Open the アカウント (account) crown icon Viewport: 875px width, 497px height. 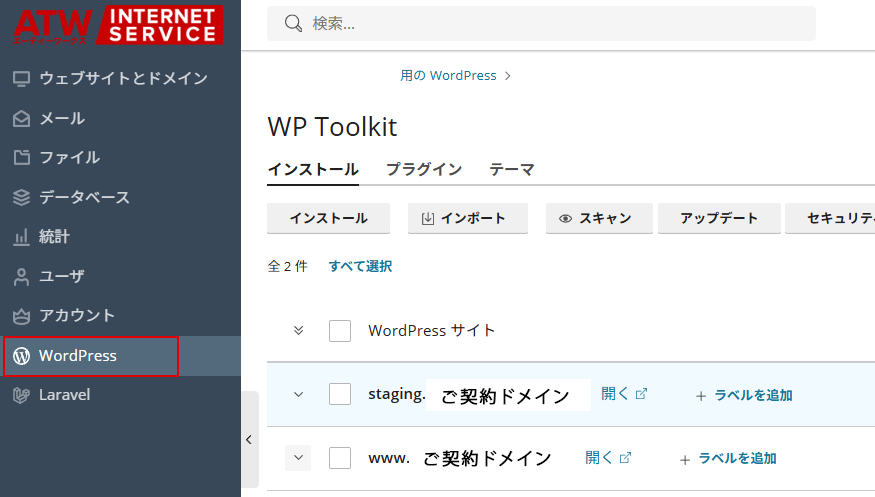tap(21, 315)
